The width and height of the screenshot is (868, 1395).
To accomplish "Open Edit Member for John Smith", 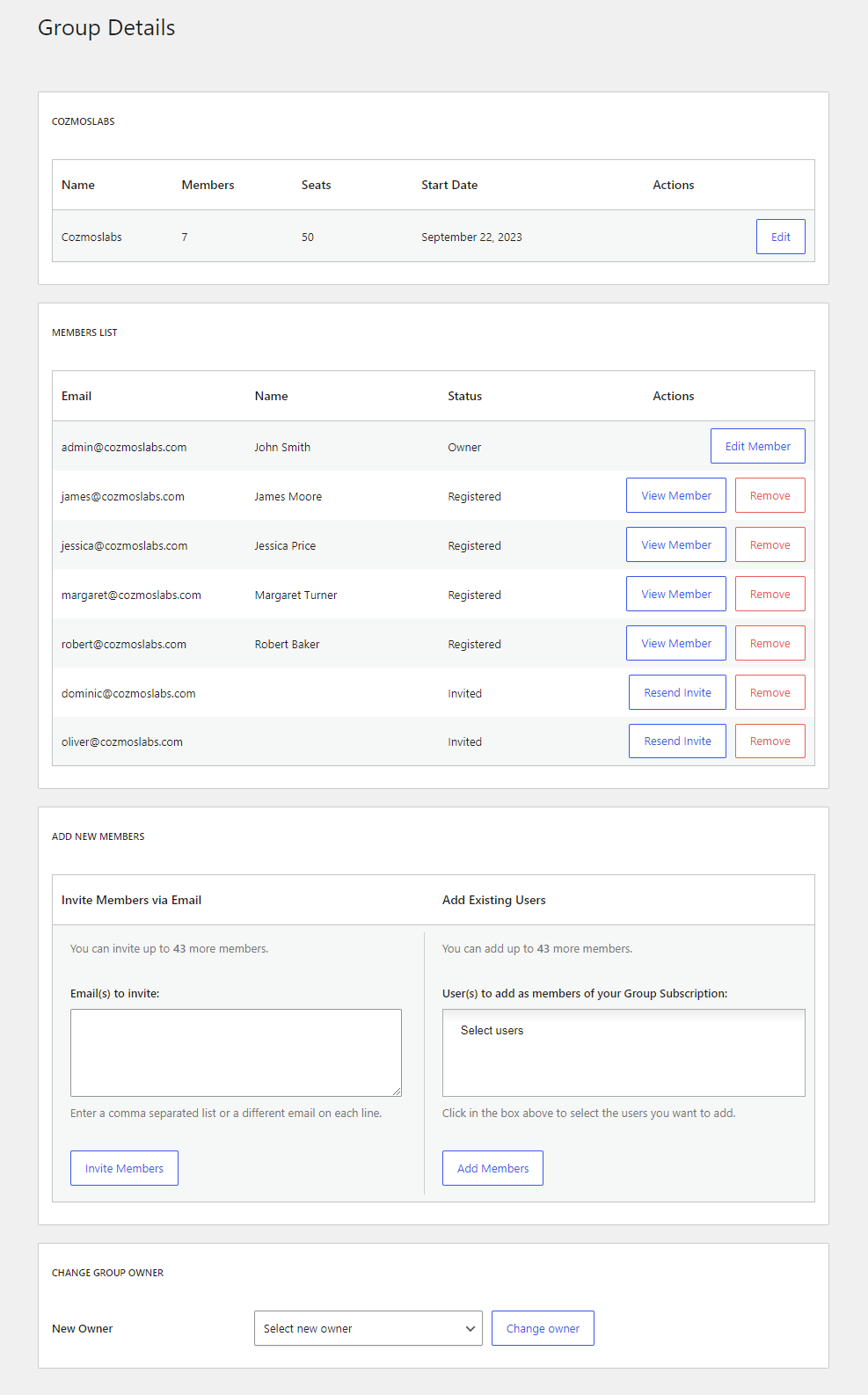I will pyautogui.click(x=757, y=446).
